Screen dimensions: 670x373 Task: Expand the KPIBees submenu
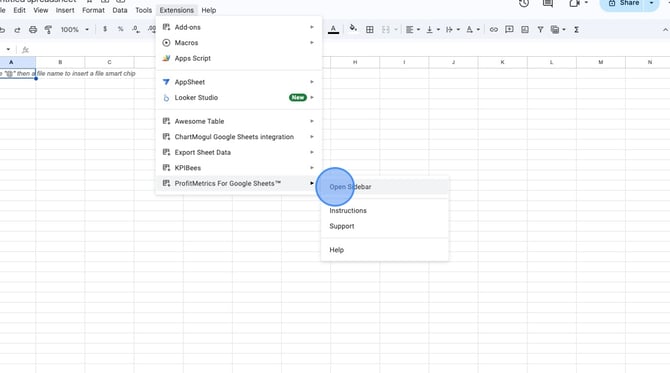(x=238, y=168)
